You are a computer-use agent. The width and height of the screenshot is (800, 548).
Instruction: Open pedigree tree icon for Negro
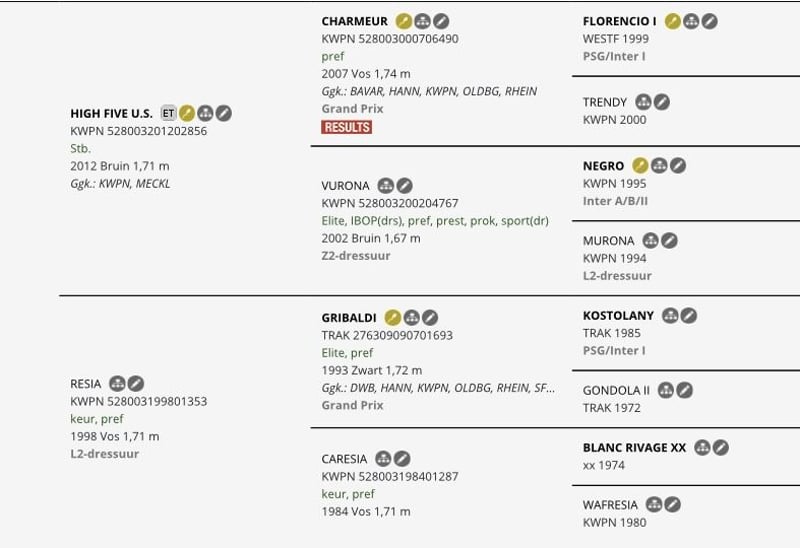click(x=659, y=166)
